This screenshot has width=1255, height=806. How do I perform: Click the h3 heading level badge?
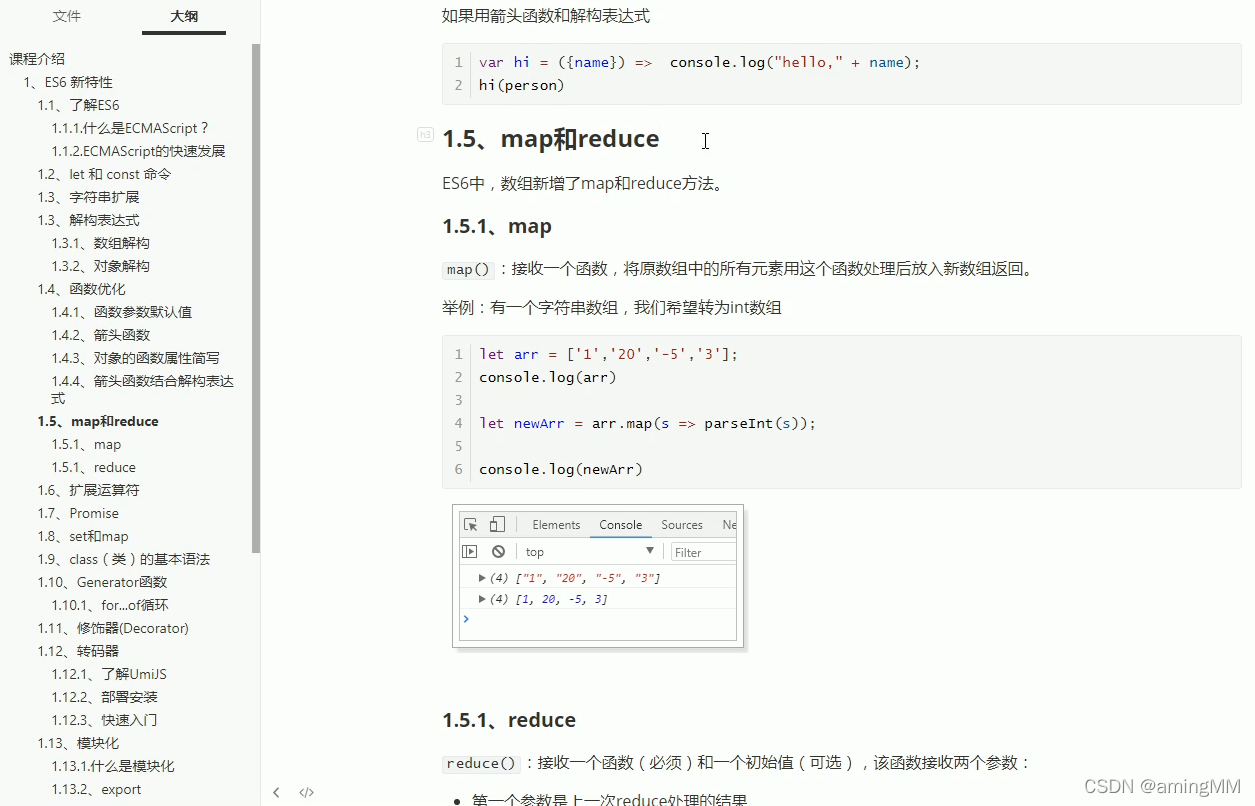tap(425, 134)
